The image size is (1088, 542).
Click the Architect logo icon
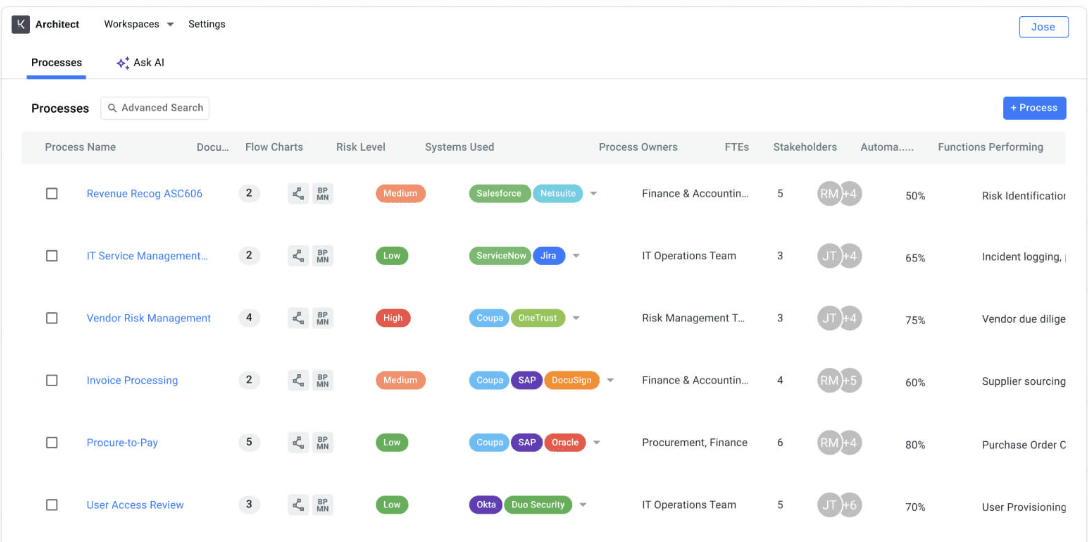click(x=21, y=24)
